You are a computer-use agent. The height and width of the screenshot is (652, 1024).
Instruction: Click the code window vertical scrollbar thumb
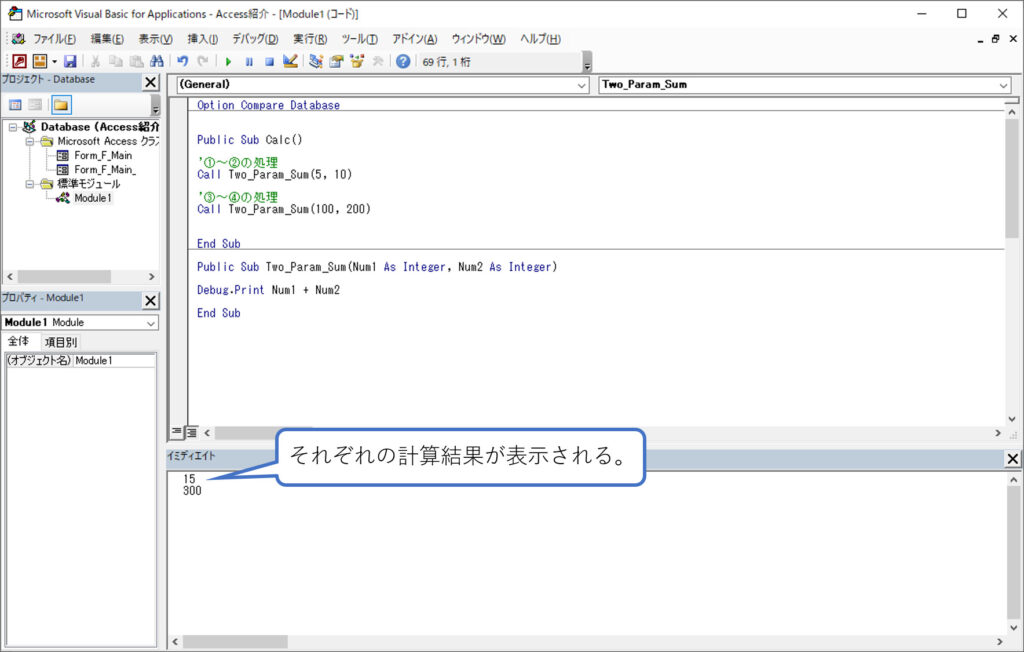pyautogui.click(x=1012, y=178)
